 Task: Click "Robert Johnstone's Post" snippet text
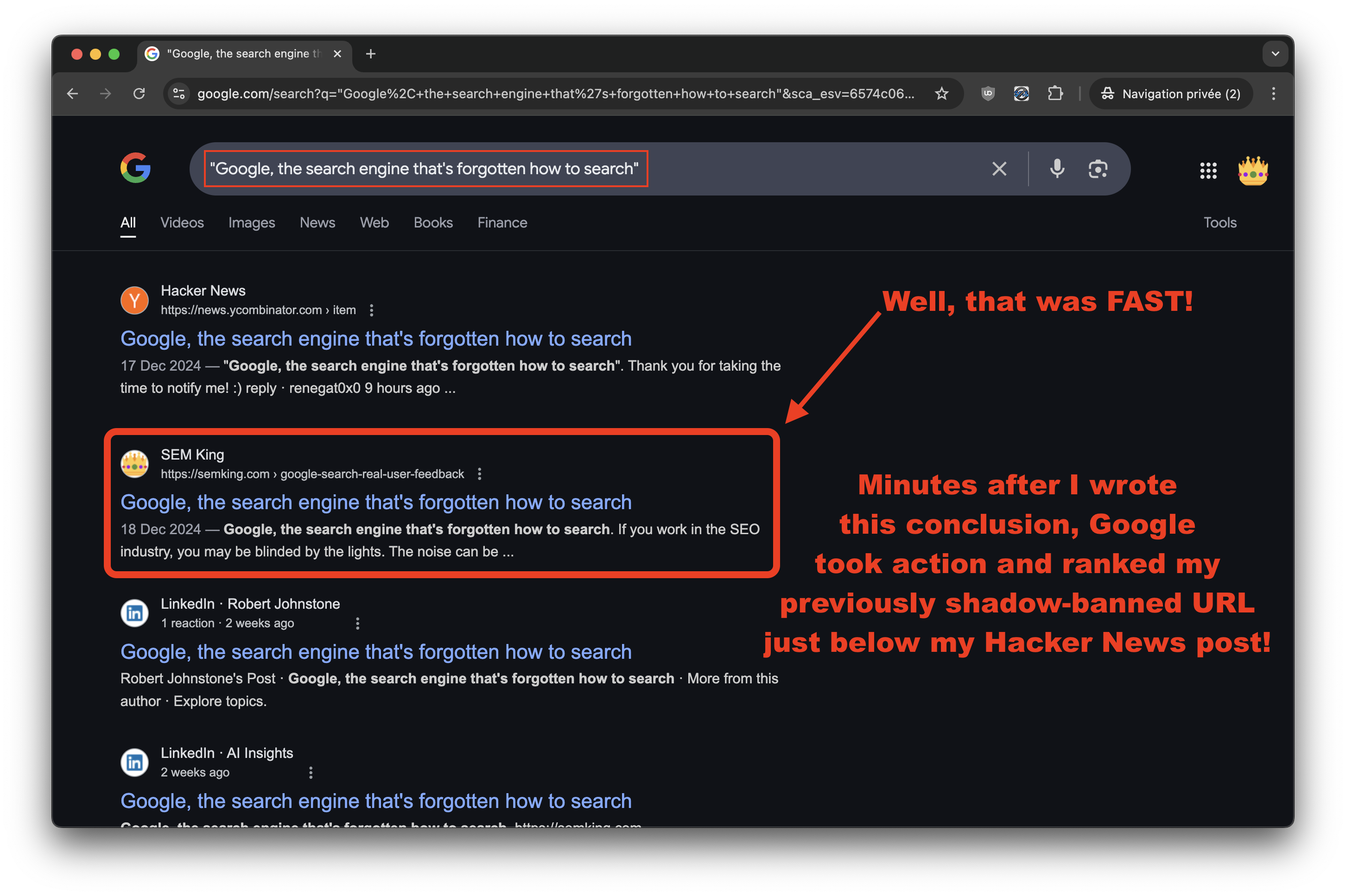pyautogui.click(x=198, y=679)
